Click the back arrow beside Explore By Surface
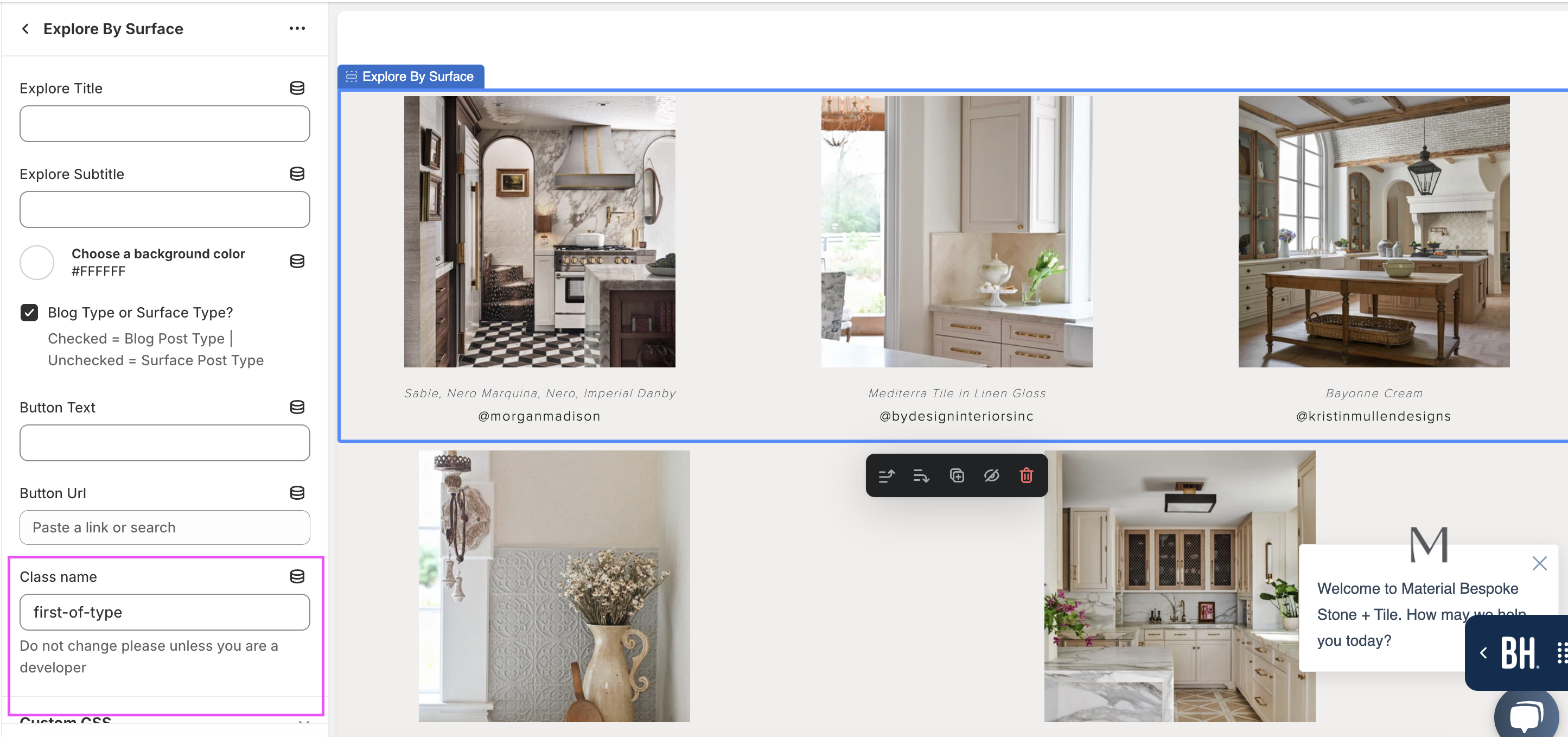1568x737 pixels. [26, 29]
